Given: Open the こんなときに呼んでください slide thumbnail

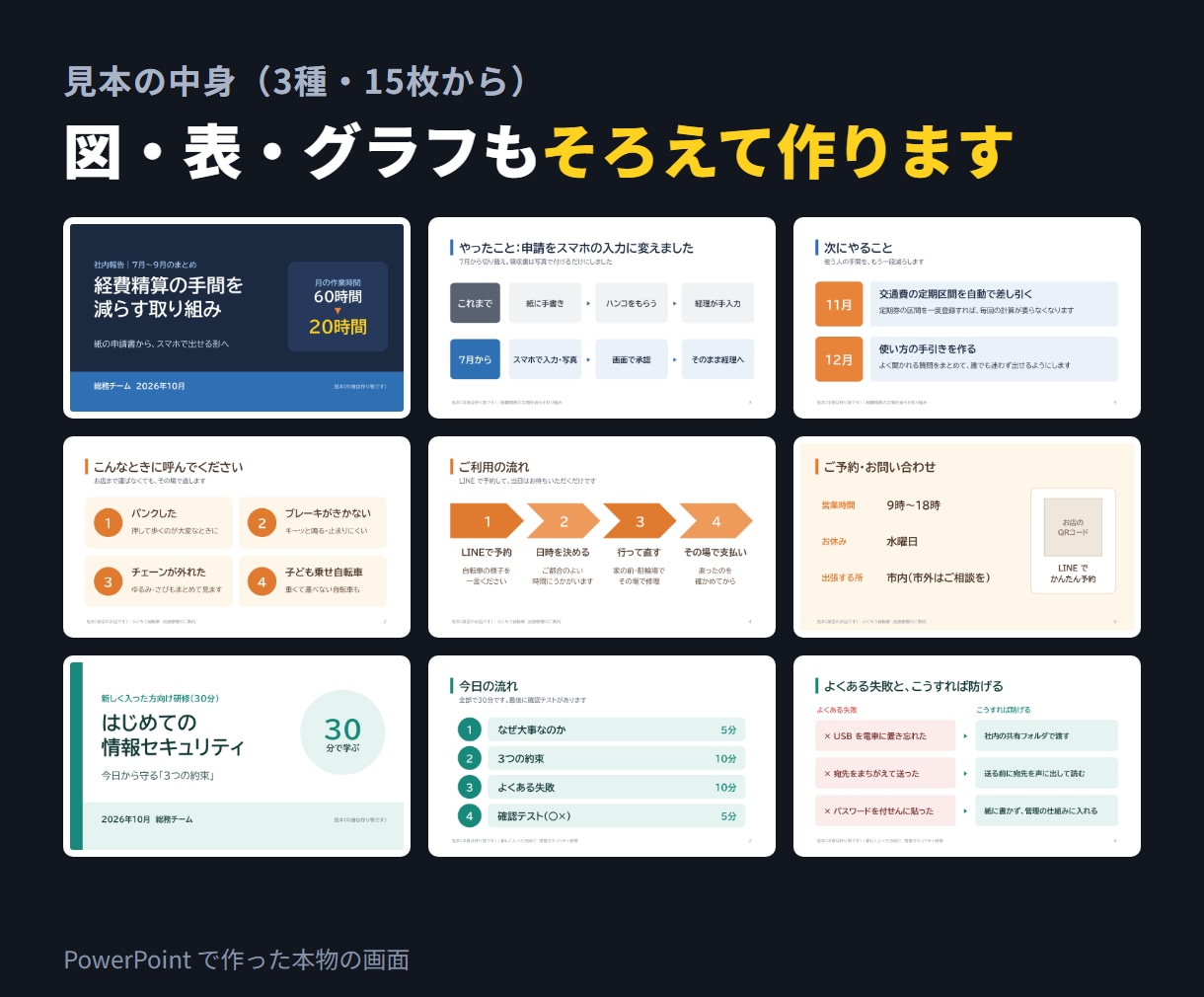Looking at the screenshot, I should (237, 537).
